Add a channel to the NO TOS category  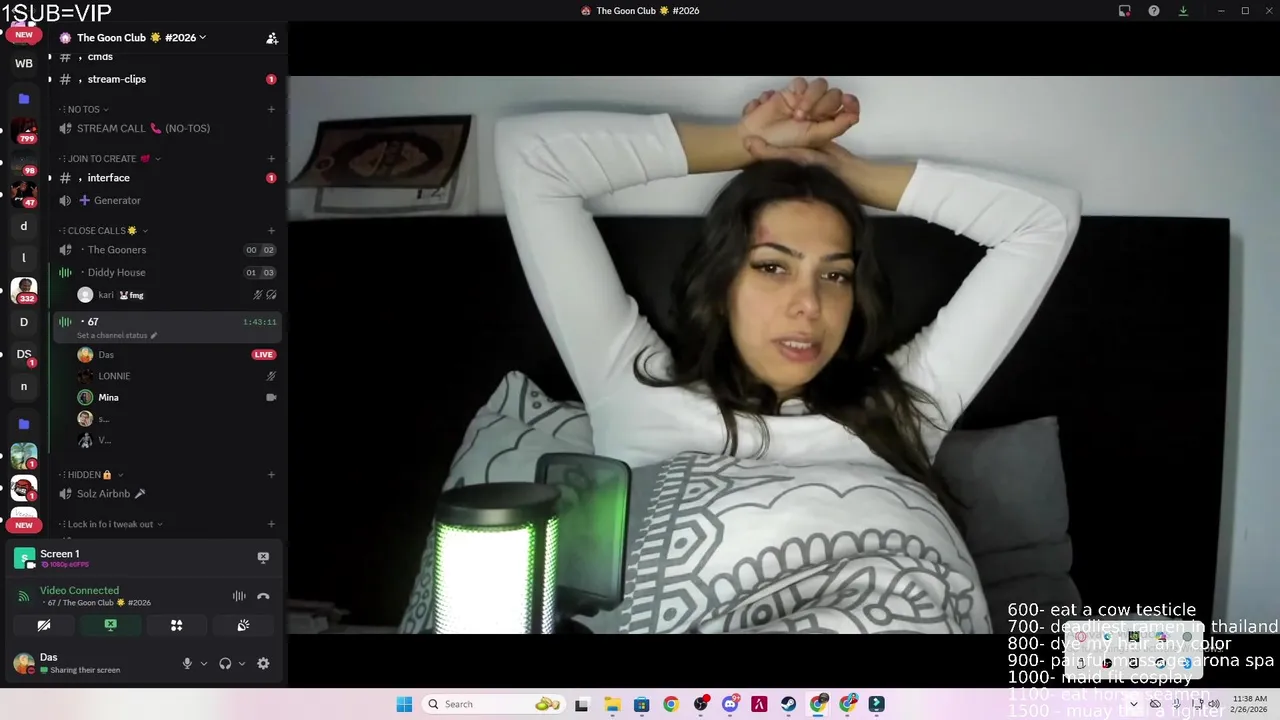pos(271,109)
